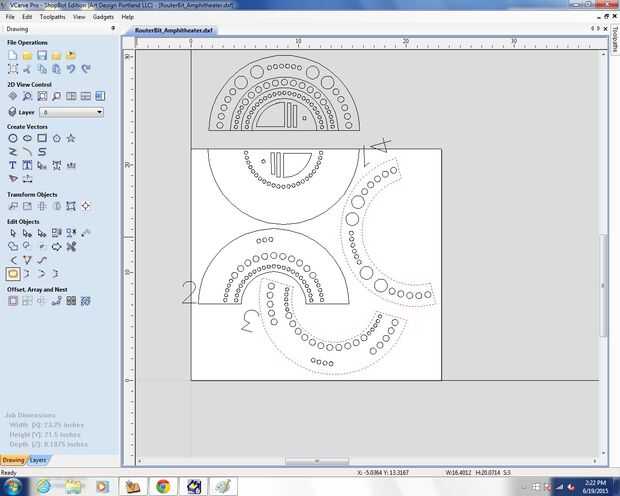The height and width of the screenshot is (496, 620).
Task: Open the distort objects tool in Transform
Action: [x=71, y=206]
